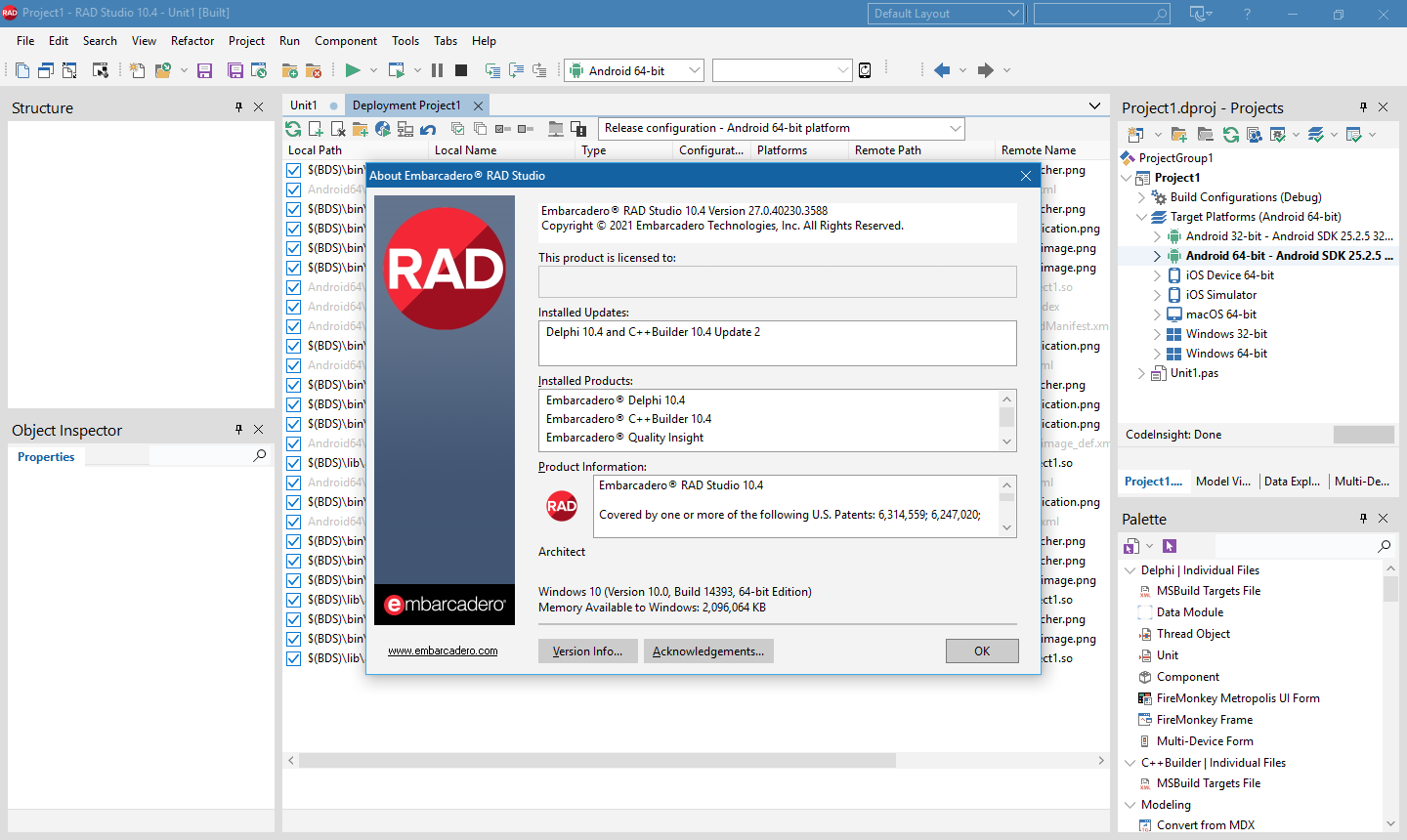Viewport: 1407px width, 840px height.
Task: Click the Version Info... button
Action: point(587,651)
